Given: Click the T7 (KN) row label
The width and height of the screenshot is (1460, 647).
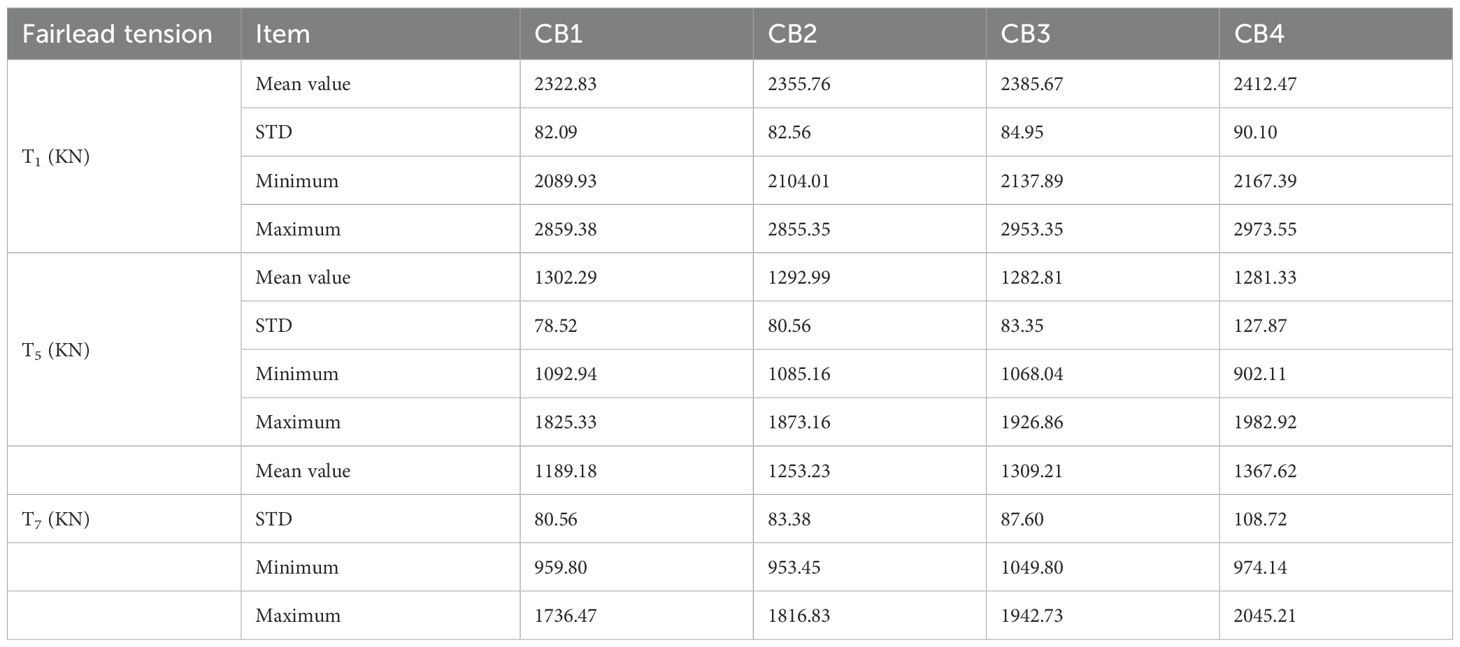Looking at the screenshot, I should click(x=56, y=519).
